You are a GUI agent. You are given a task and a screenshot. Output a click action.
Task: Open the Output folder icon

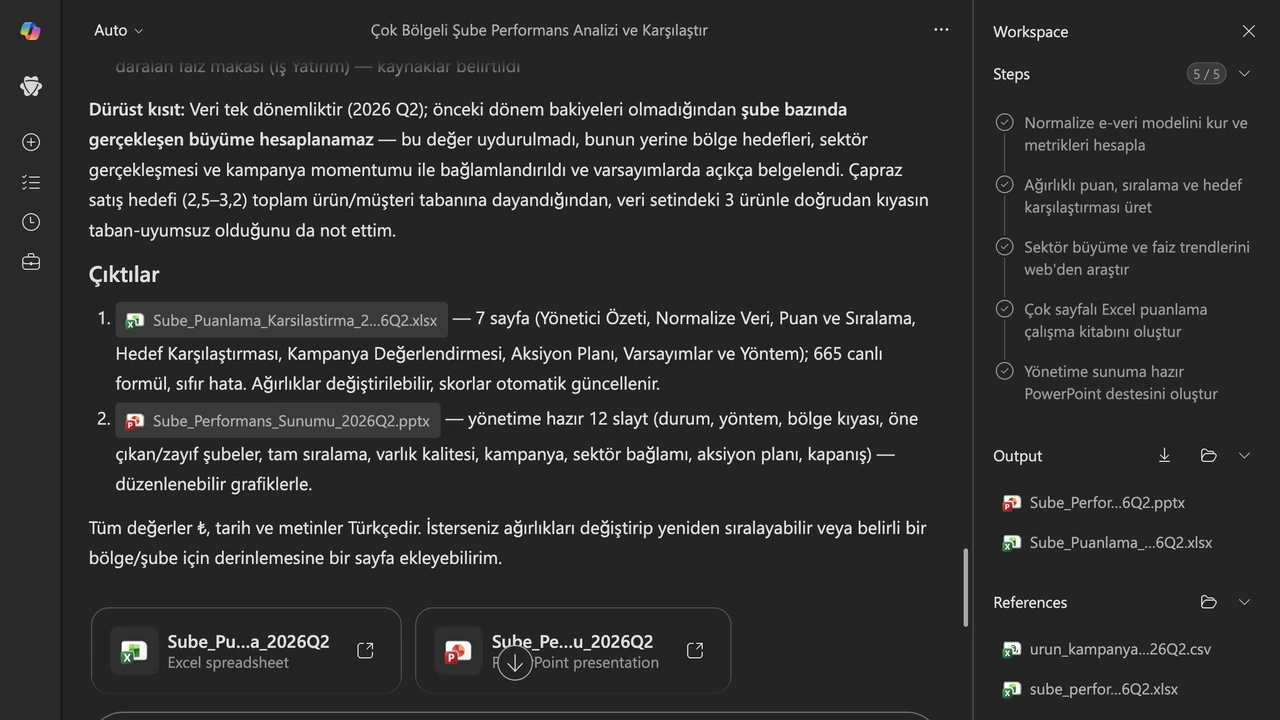click(1208, 456)
